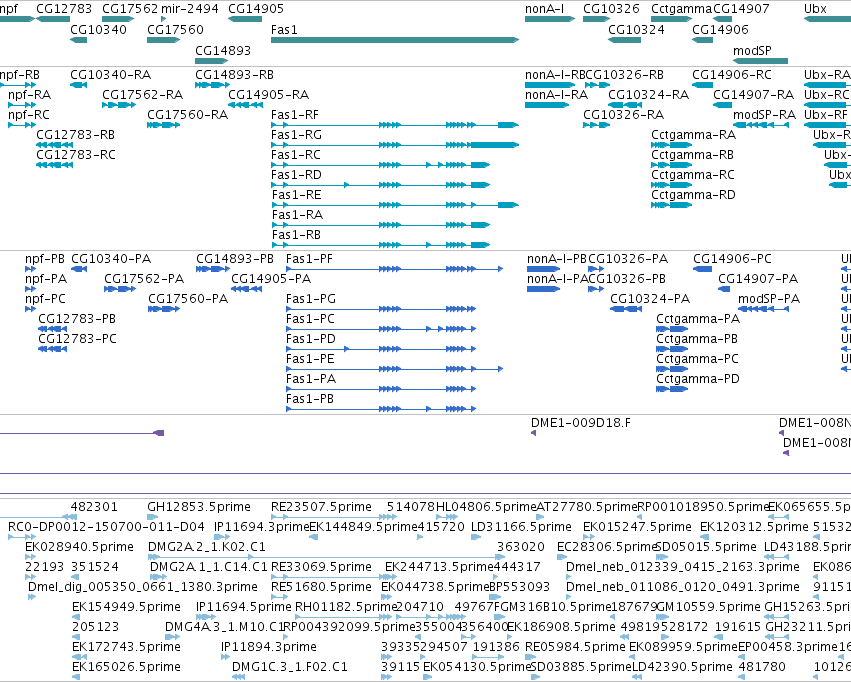Select the modSP-PA protein label
The image size is (851, 682).
[x=769, y=299]
